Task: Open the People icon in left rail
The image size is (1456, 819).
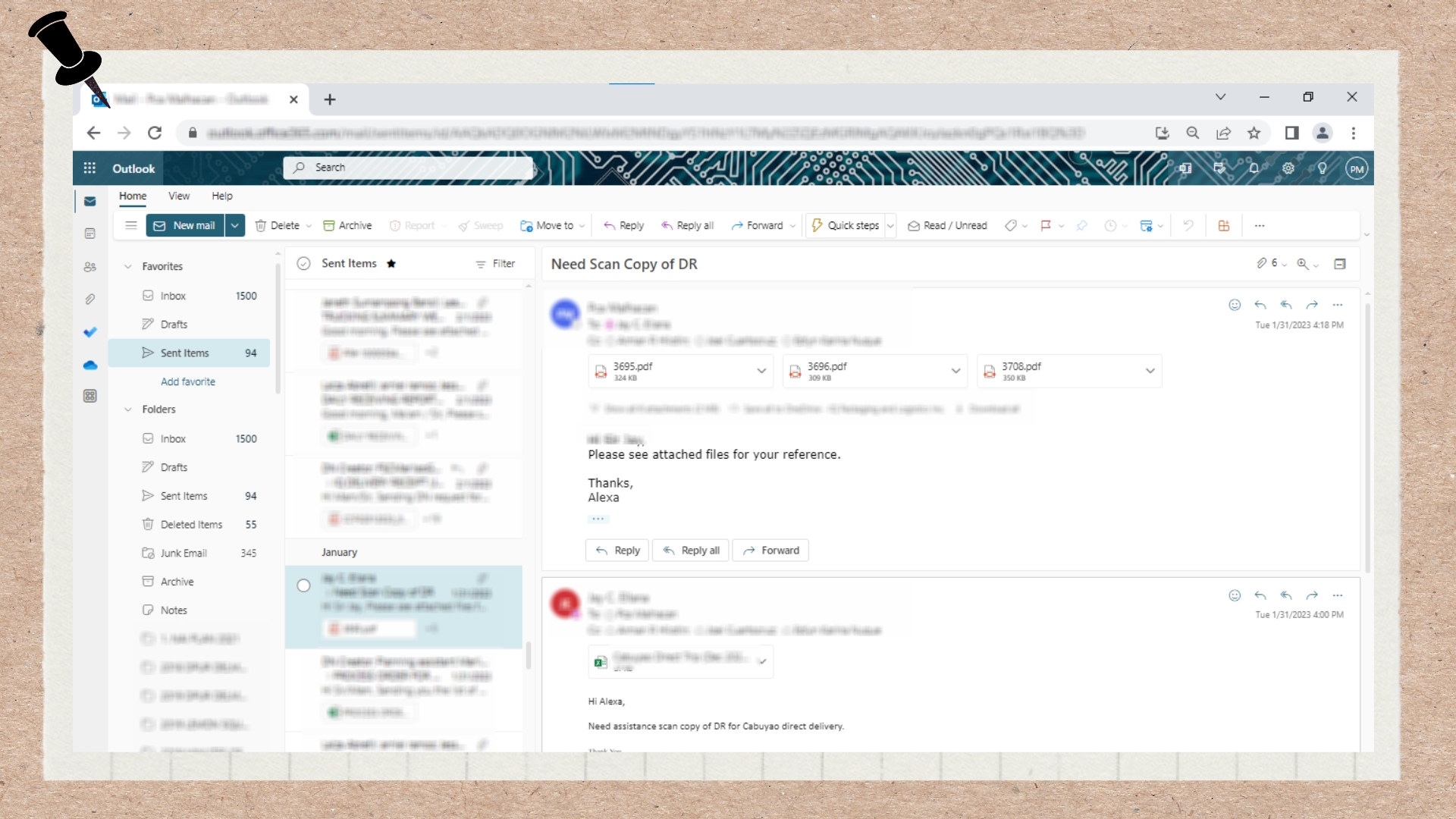Action: (90, 267)
